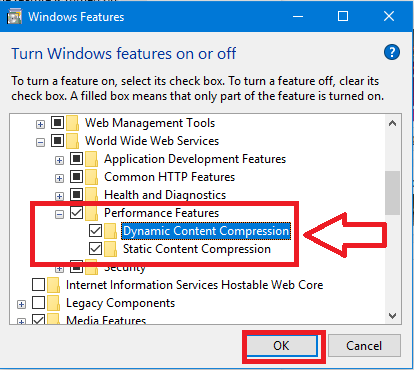The width and height of the screenshot is (414, 370).
Task: Expand the Common HTTP Features node
Action: (x=59, y=179)
